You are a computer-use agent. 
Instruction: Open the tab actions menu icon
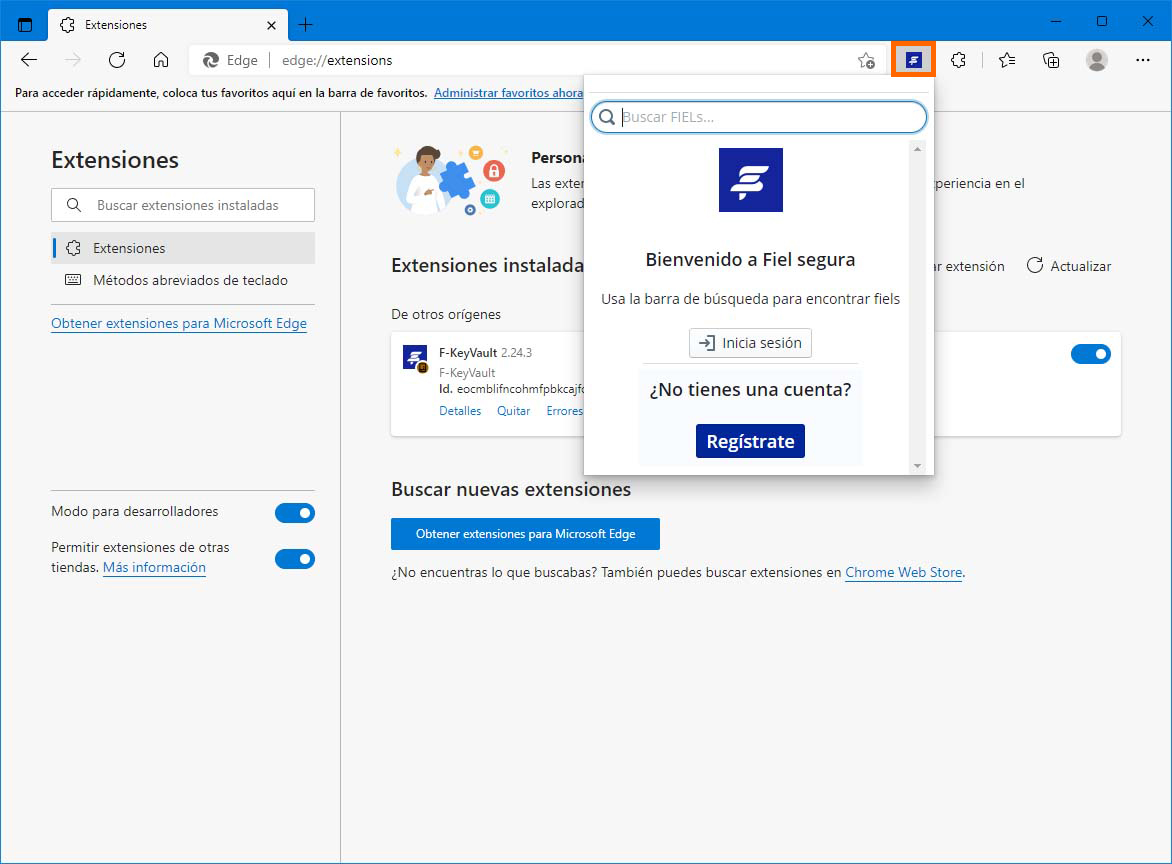click(x=25, y=25)
